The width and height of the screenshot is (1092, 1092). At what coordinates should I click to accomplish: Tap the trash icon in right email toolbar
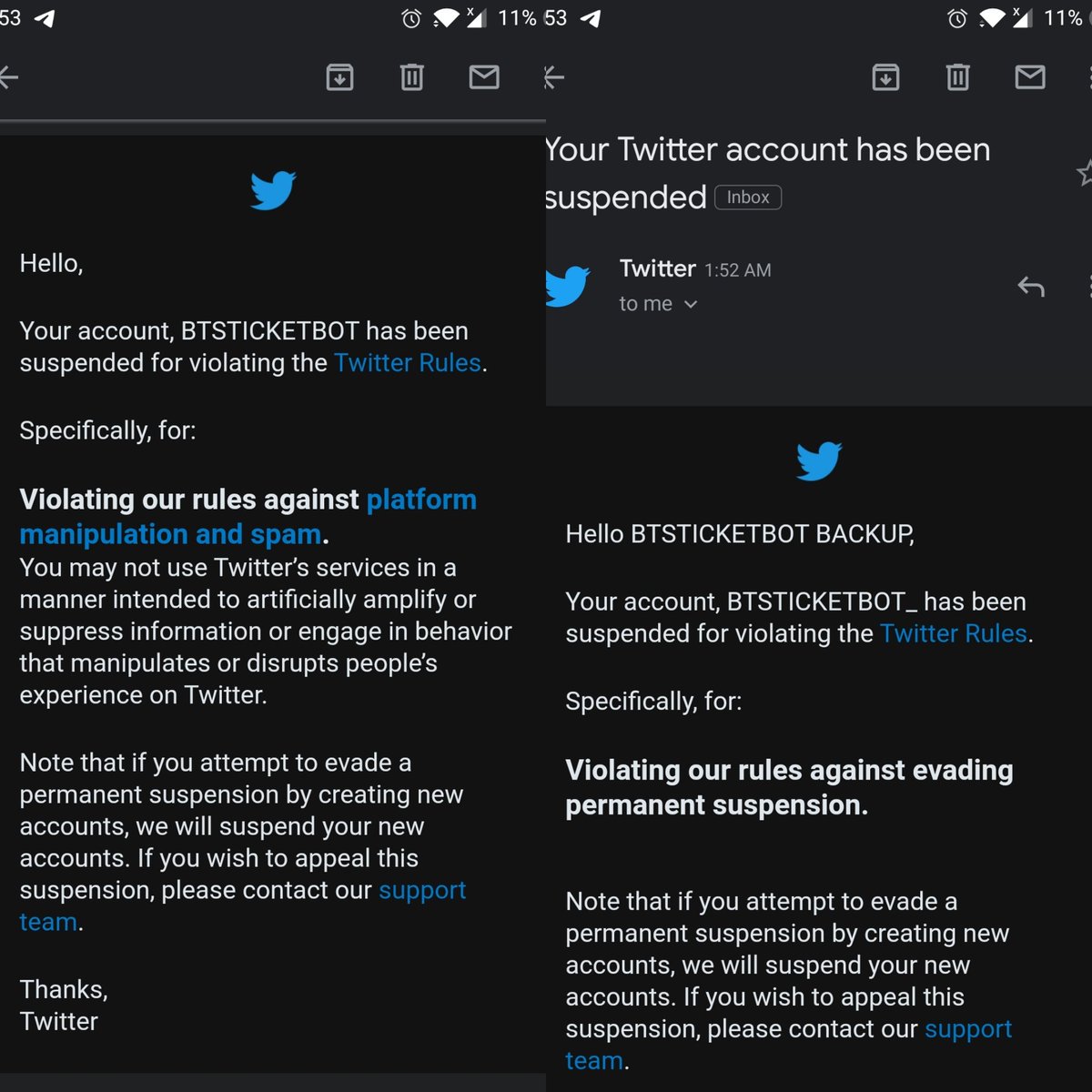957,77
